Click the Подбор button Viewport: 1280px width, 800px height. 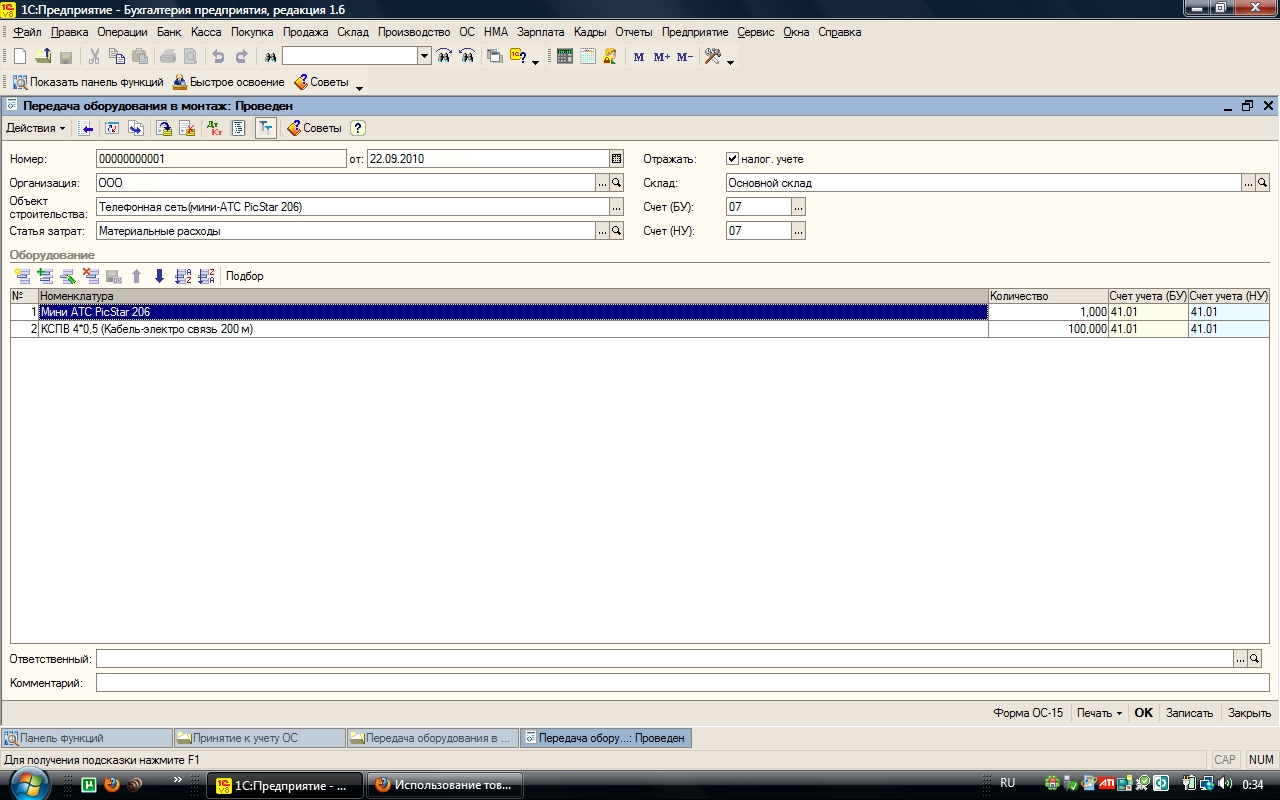click(245, 276)
